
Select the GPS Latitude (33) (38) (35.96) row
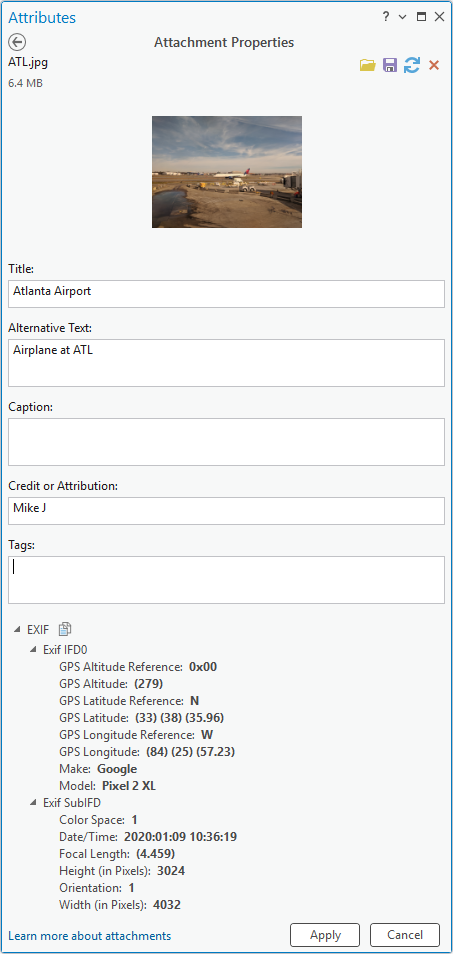(142, 718)
